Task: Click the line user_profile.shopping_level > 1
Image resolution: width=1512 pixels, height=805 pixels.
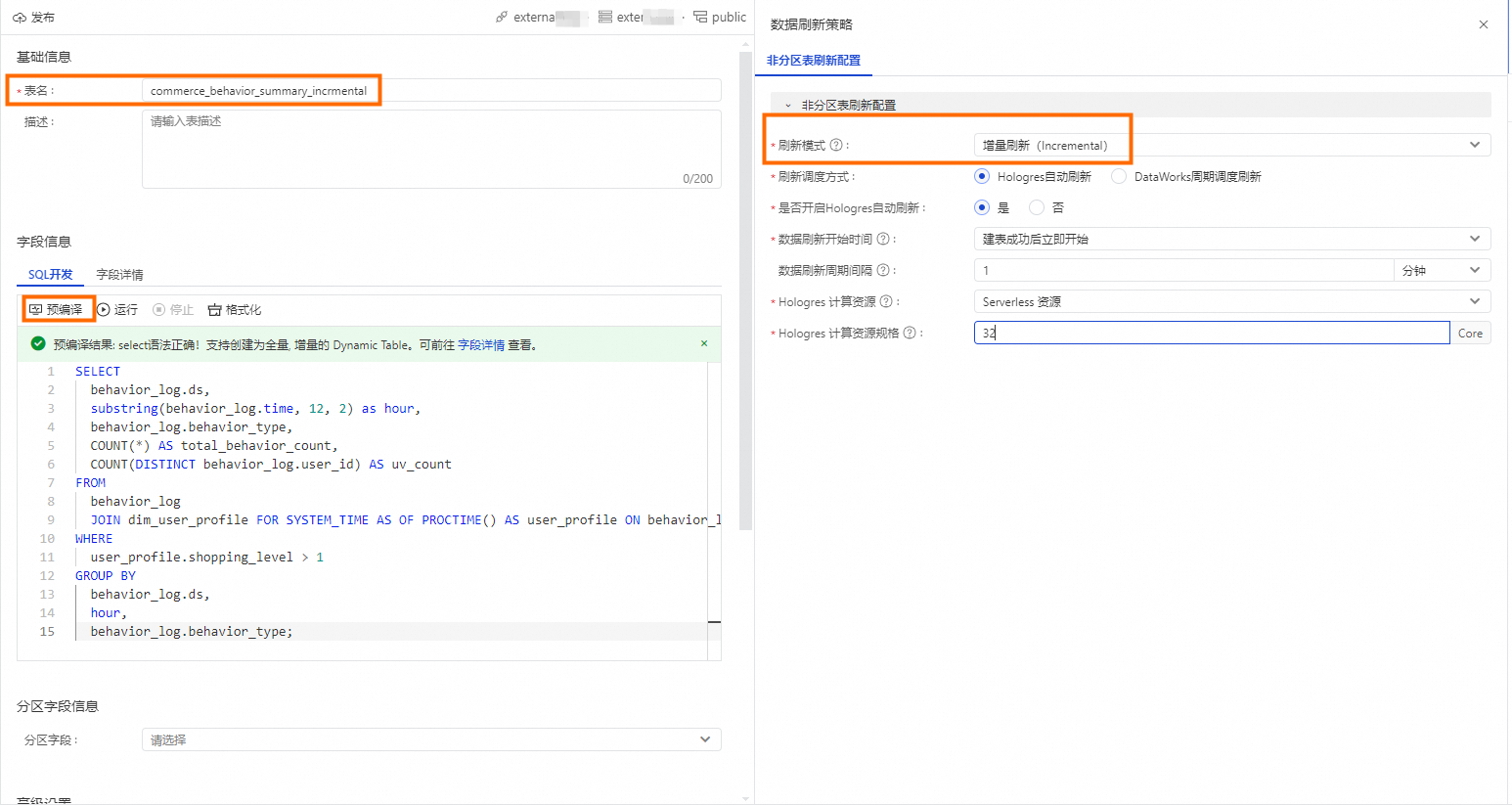Action: (x=207, y=557)
